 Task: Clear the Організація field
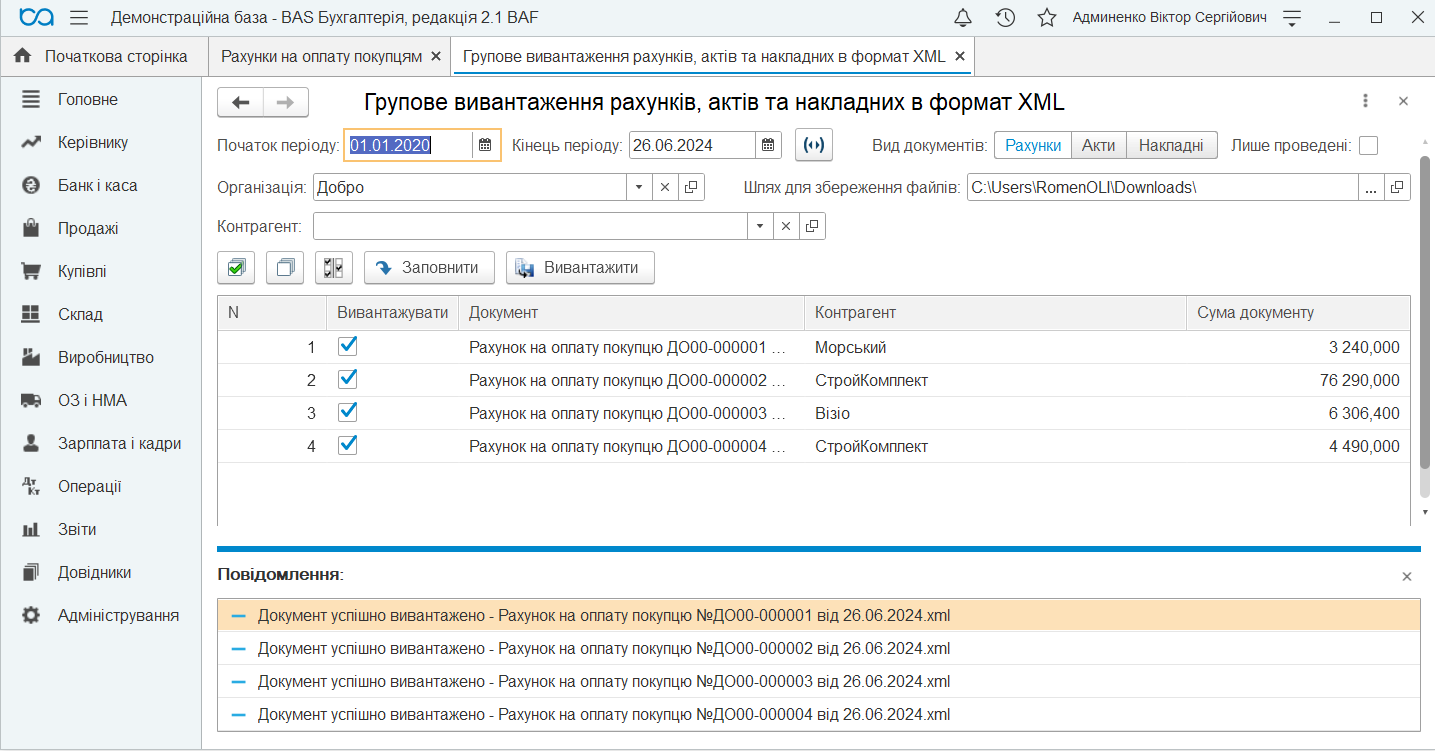(666, 187)
